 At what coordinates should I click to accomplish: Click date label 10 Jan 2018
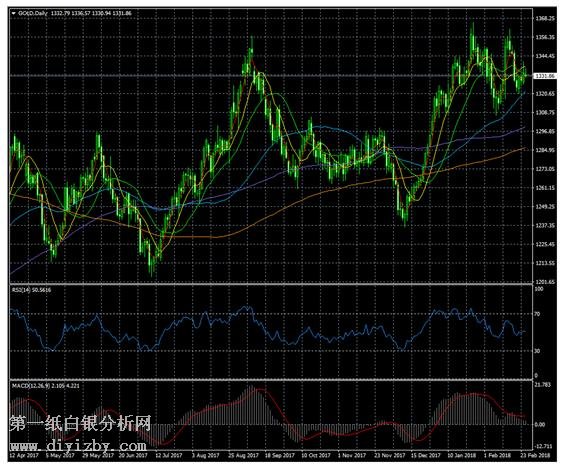(462, 456)
